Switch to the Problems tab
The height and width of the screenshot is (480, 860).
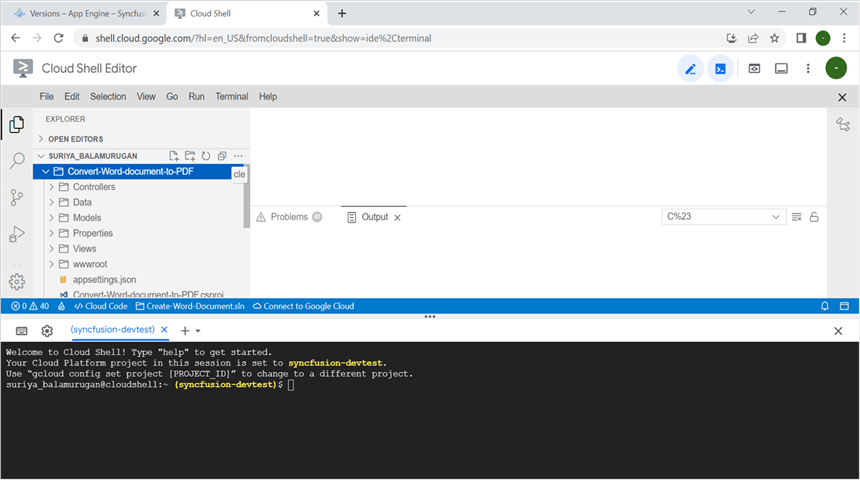(289, 217)
